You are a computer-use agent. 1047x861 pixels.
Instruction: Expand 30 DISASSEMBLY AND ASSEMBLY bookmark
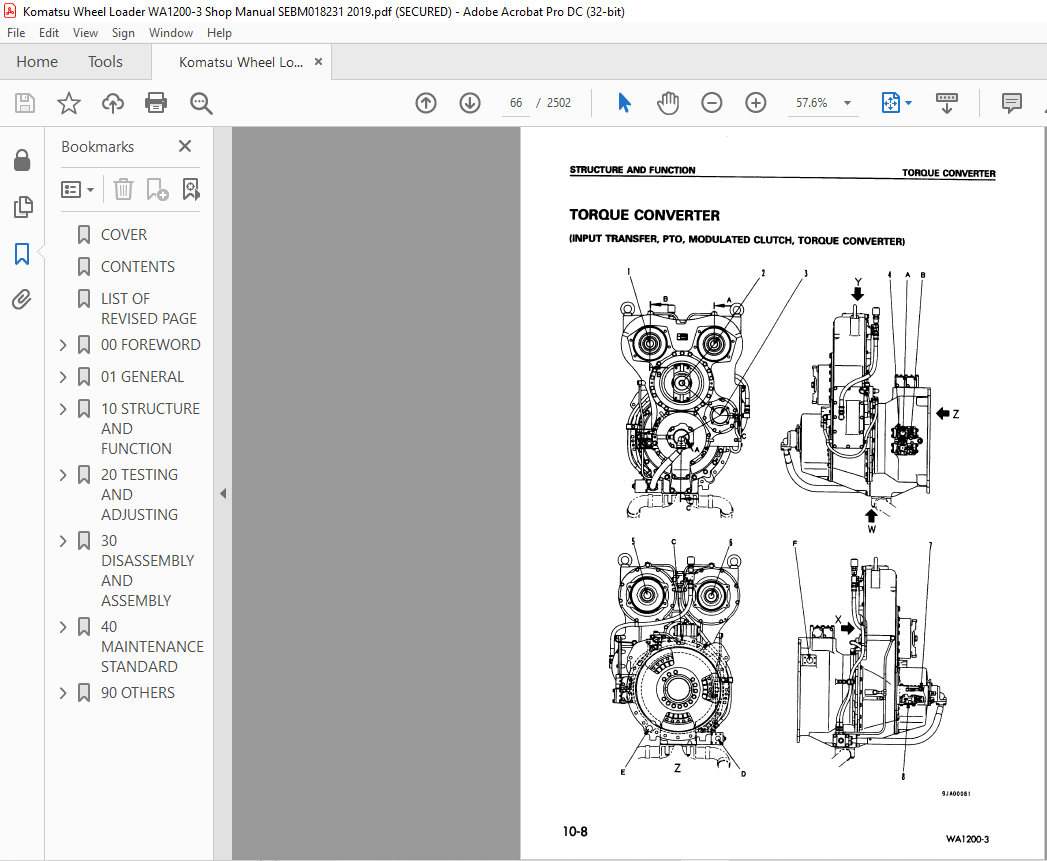[63, 541]
